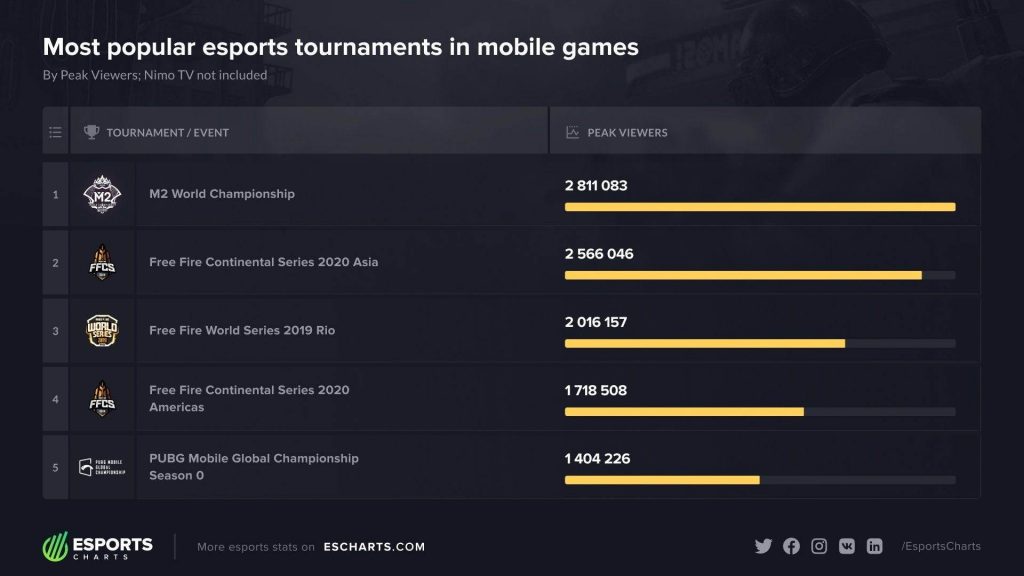Click the PUBG Mobile Global Championship logo

[102, 467]
